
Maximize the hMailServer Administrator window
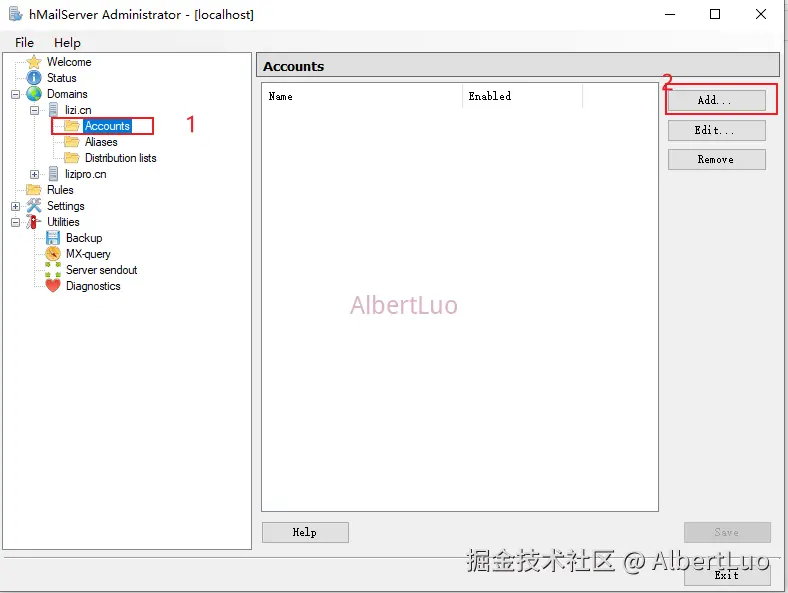point(715,14)
